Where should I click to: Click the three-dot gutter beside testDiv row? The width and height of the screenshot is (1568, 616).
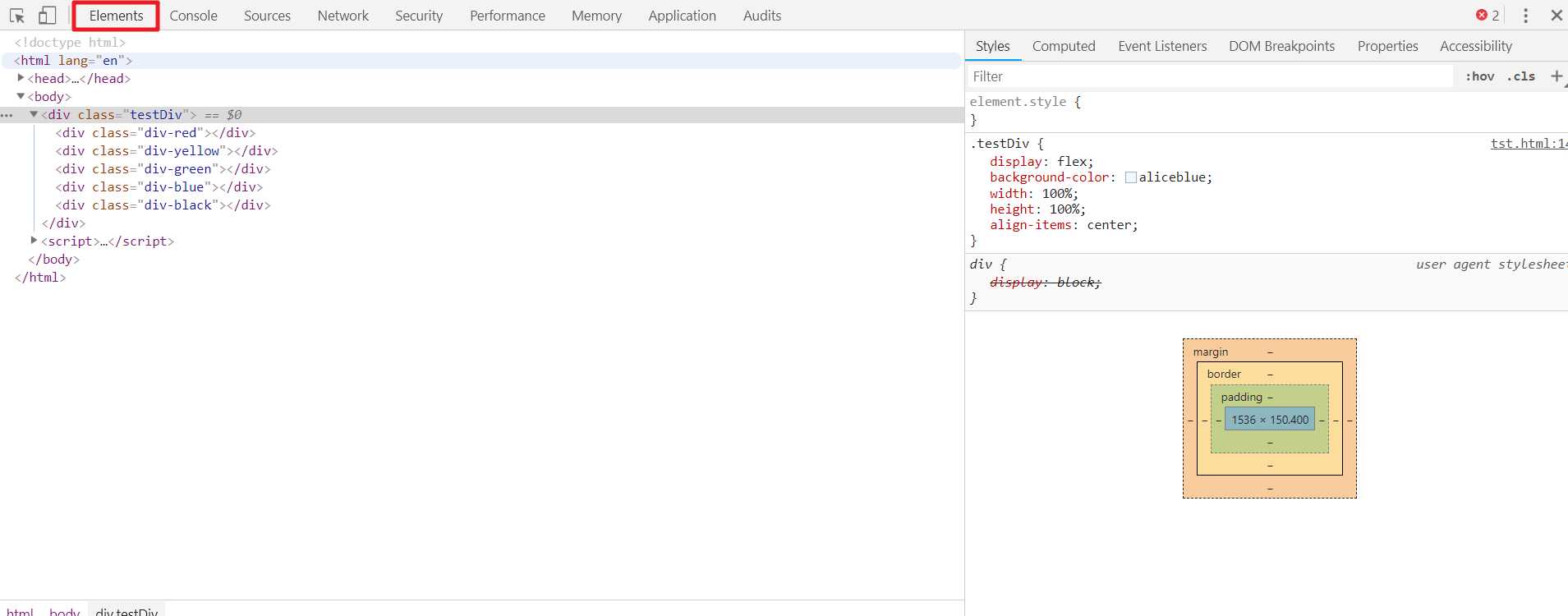pyautogui.click(x=7, y=115)
